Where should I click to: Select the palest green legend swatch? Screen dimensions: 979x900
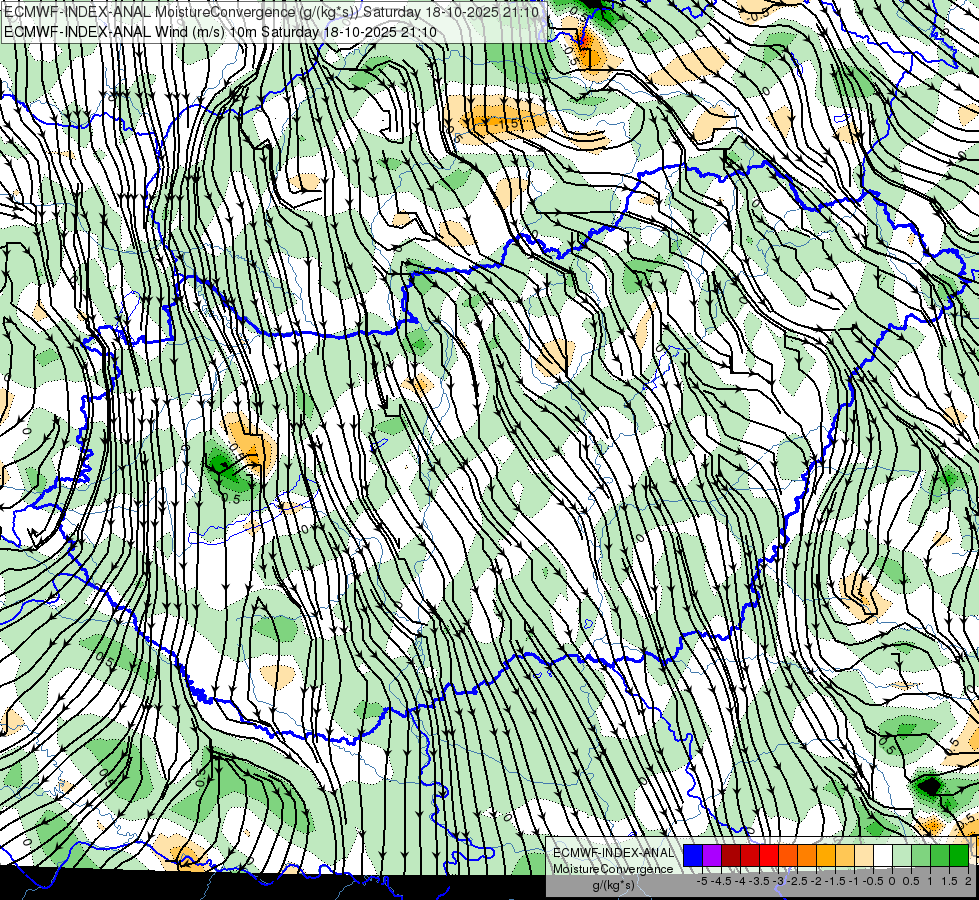pyautogui.click(x=902, y=855)
